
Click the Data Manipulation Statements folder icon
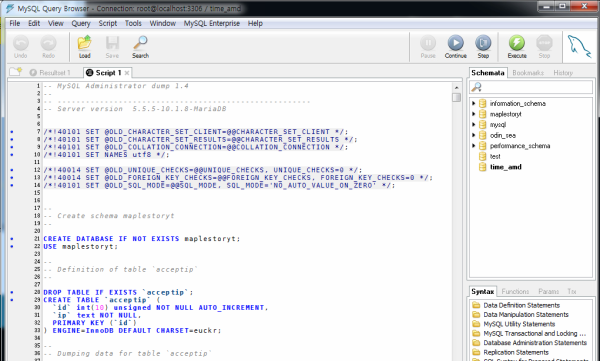click(476, 314)
